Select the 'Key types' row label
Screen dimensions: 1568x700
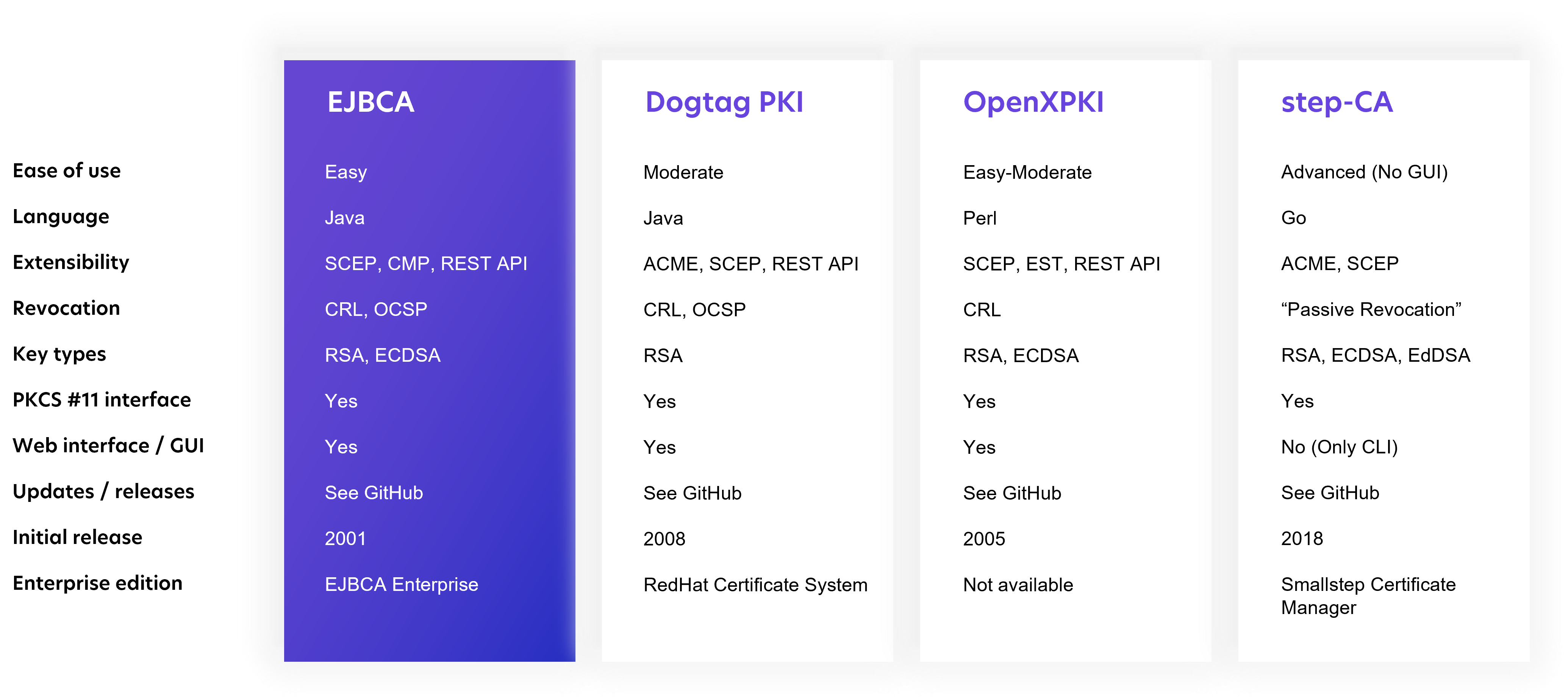pos(59,354)
